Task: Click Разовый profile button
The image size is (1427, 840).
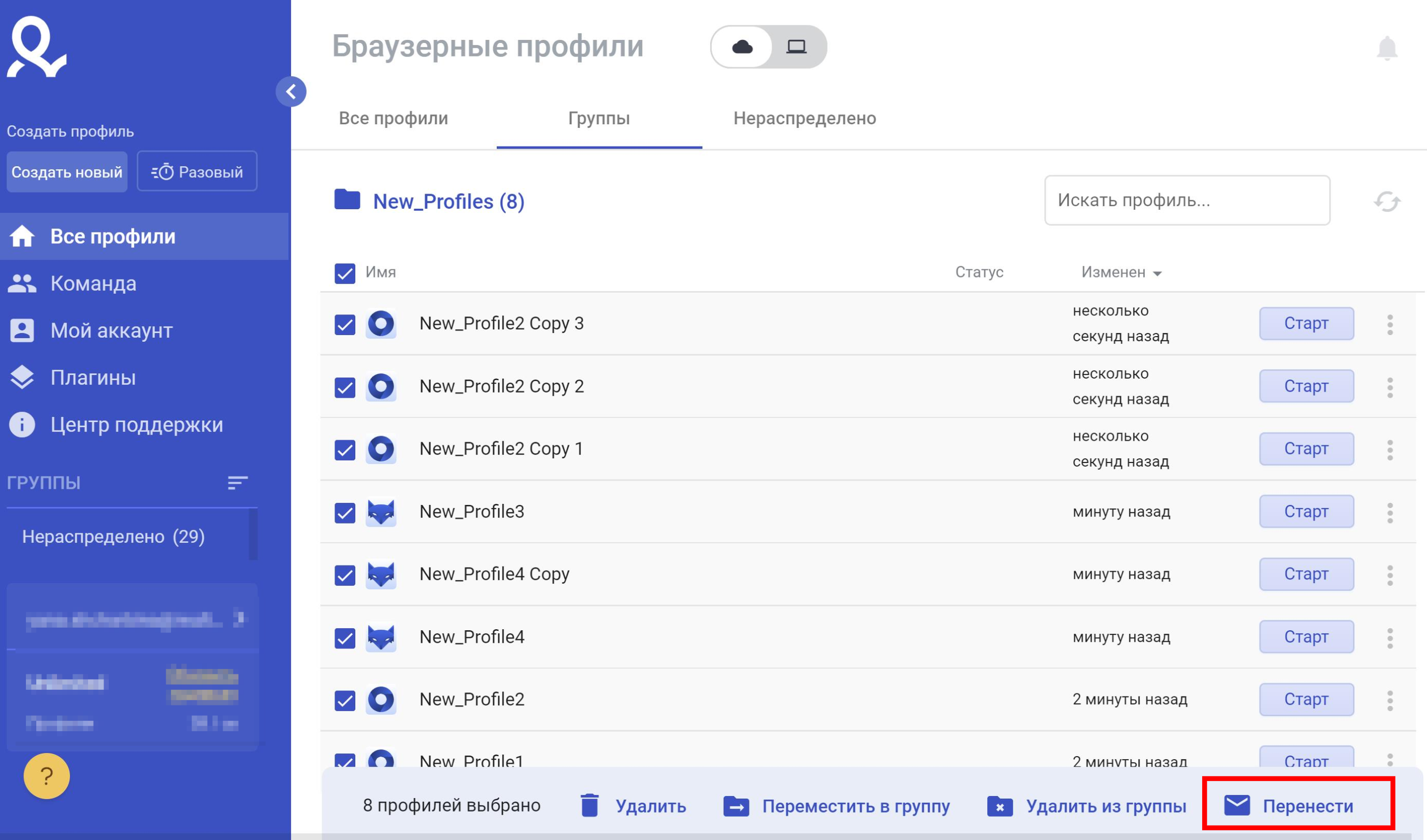Action: pyautogui.click(x=197, y=171)
